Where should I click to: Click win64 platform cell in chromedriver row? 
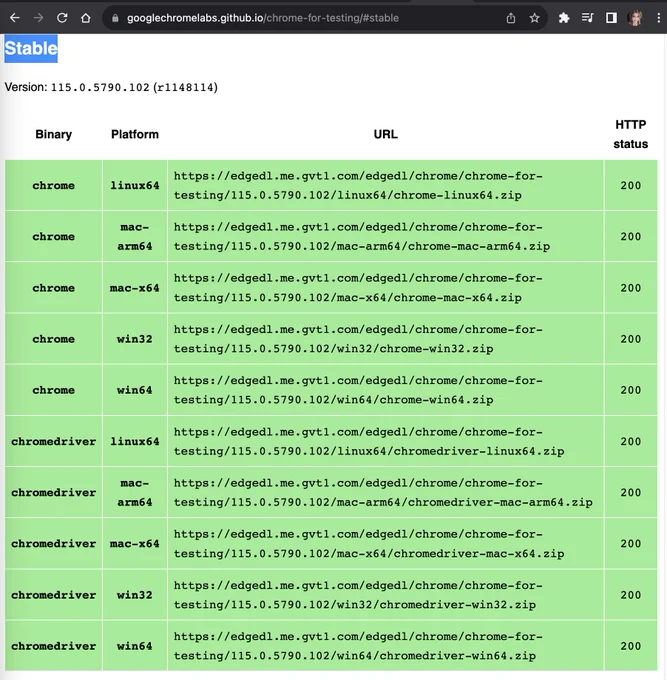point(135,646)
